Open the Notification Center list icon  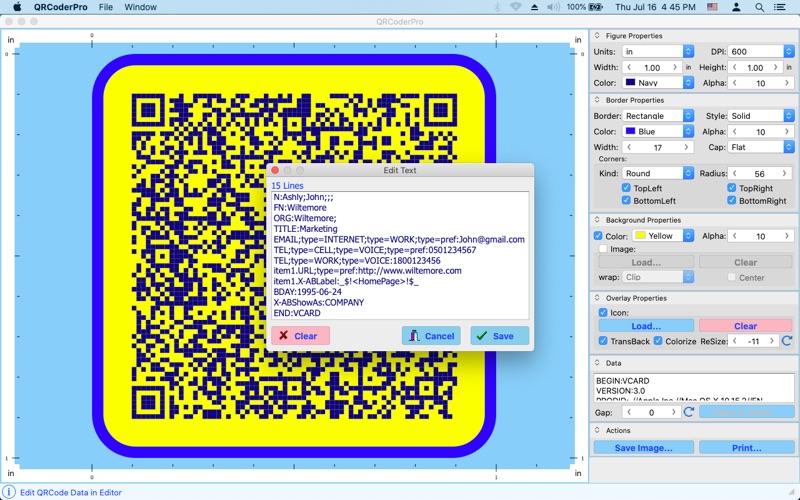[780, 7]
